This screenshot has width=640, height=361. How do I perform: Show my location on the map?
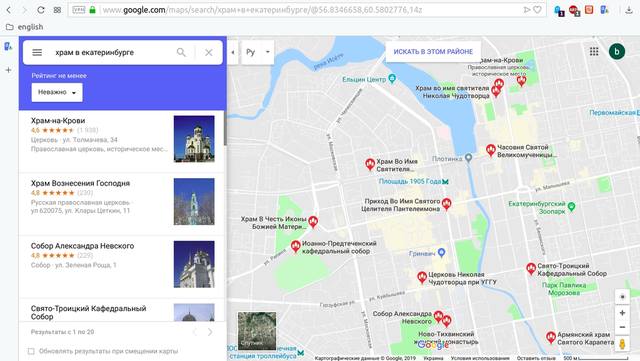622,297
